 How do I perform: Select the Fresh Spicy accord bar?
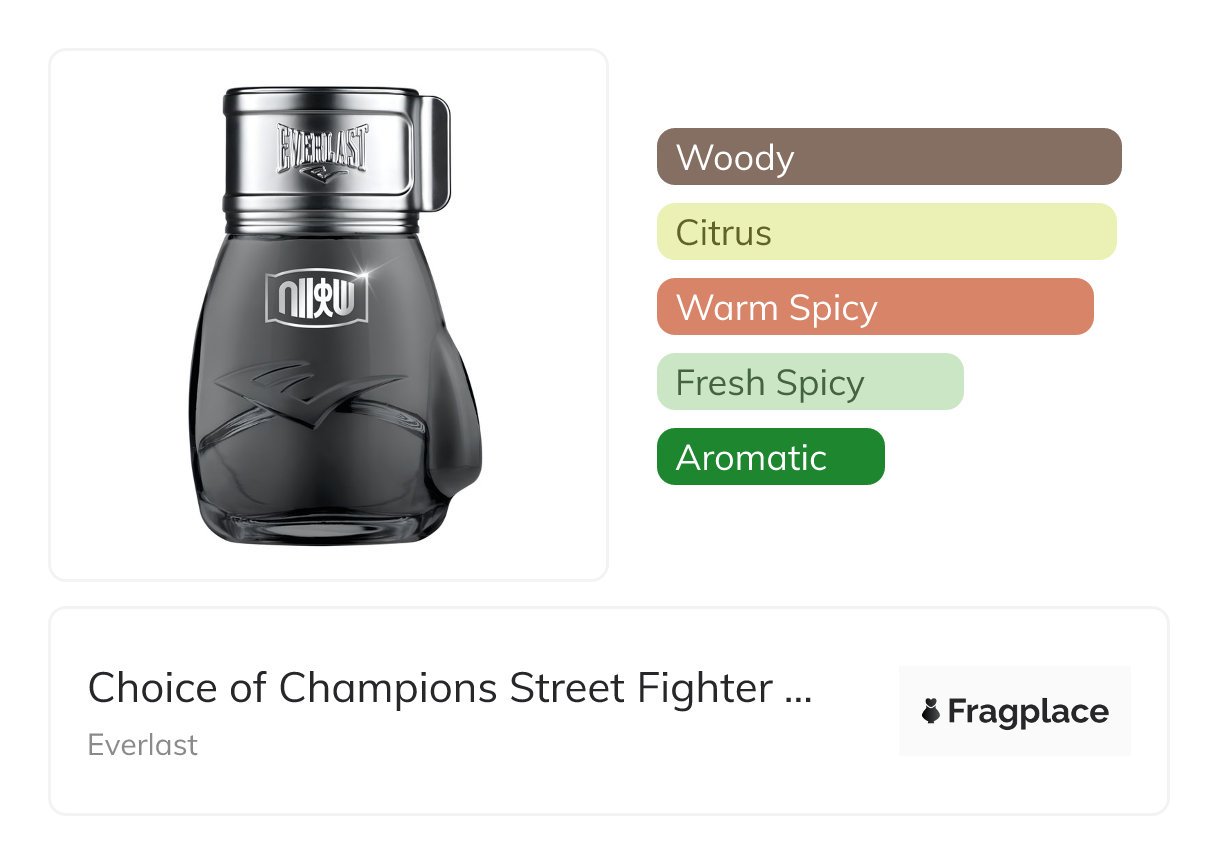coord(810,382)
